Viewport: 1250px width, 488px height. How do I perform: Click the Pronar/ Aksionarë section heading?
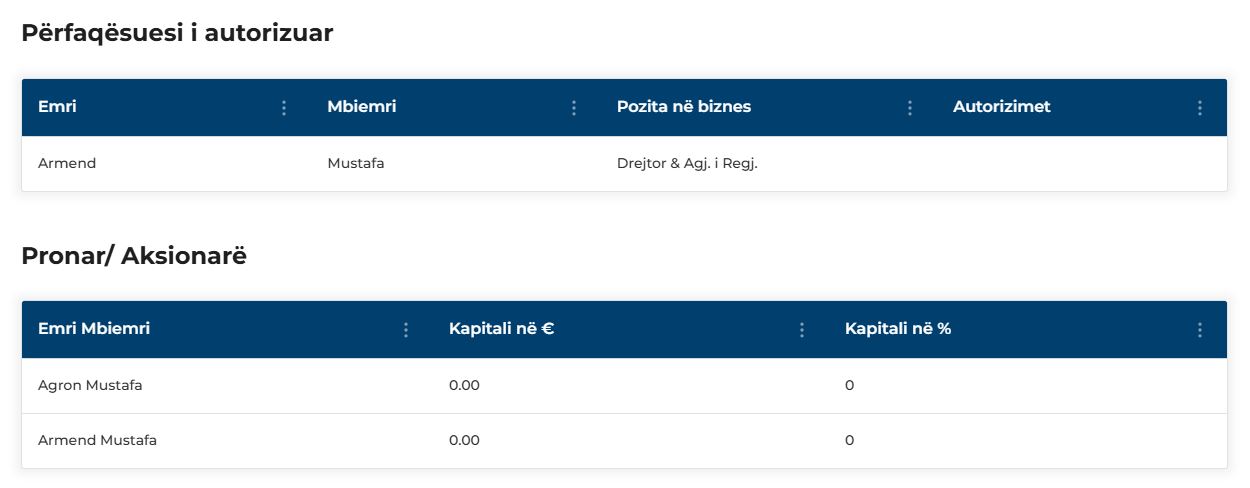point(134,256)
